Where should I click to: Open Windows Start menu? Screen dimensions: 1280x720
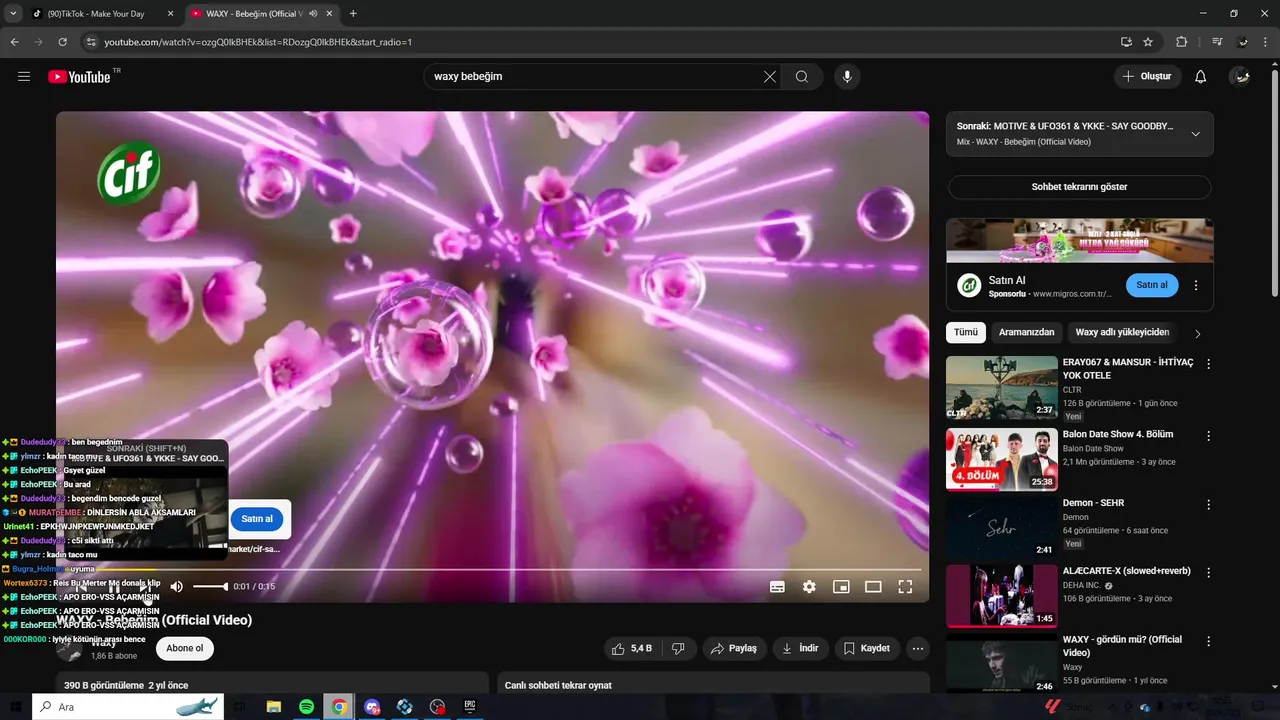(17, 707)
